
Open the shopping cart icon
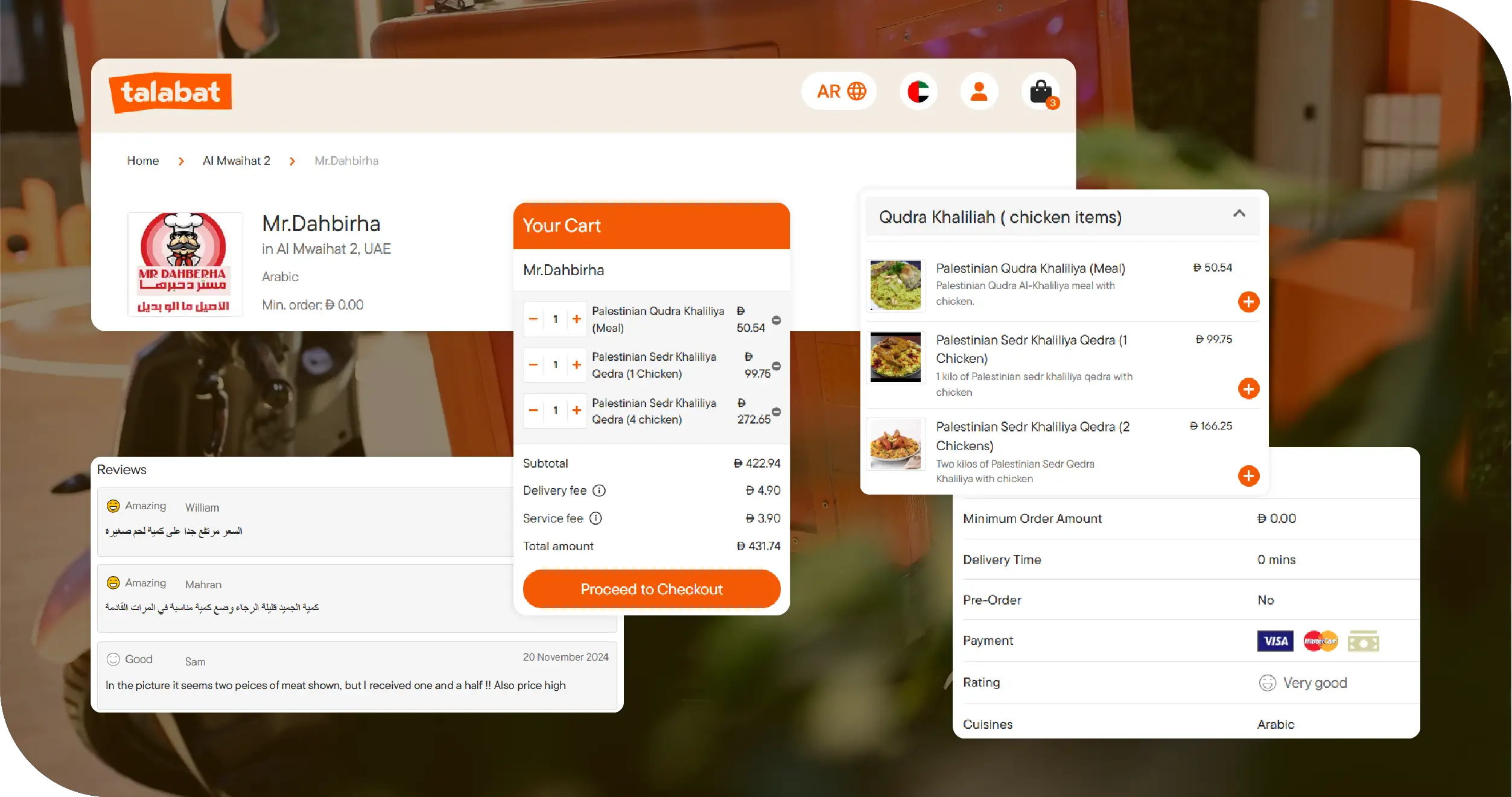(x=1041, y=91)
